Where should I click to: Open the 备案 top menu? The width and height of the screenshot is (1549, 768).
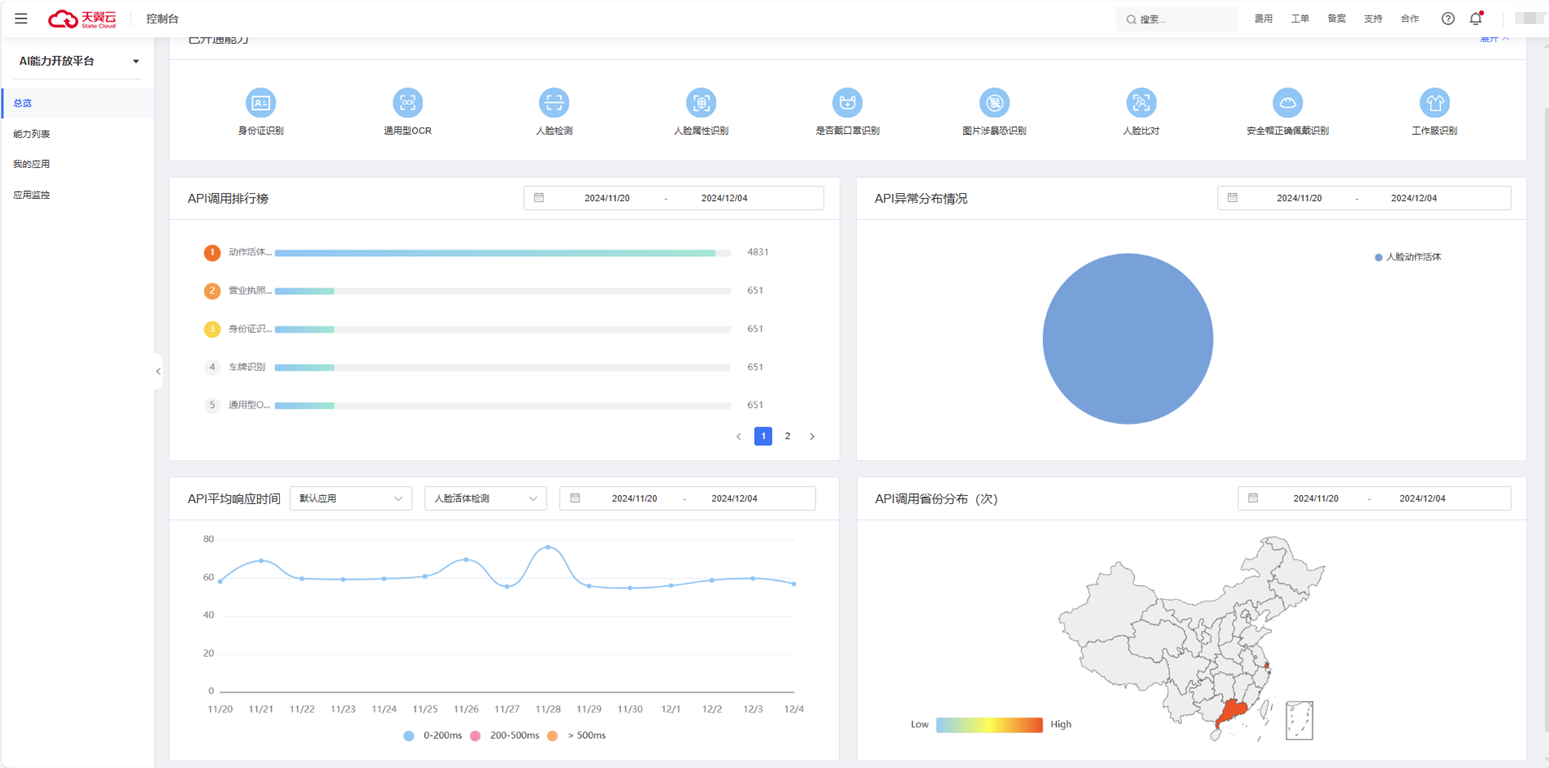click(x=1336, y=19)
